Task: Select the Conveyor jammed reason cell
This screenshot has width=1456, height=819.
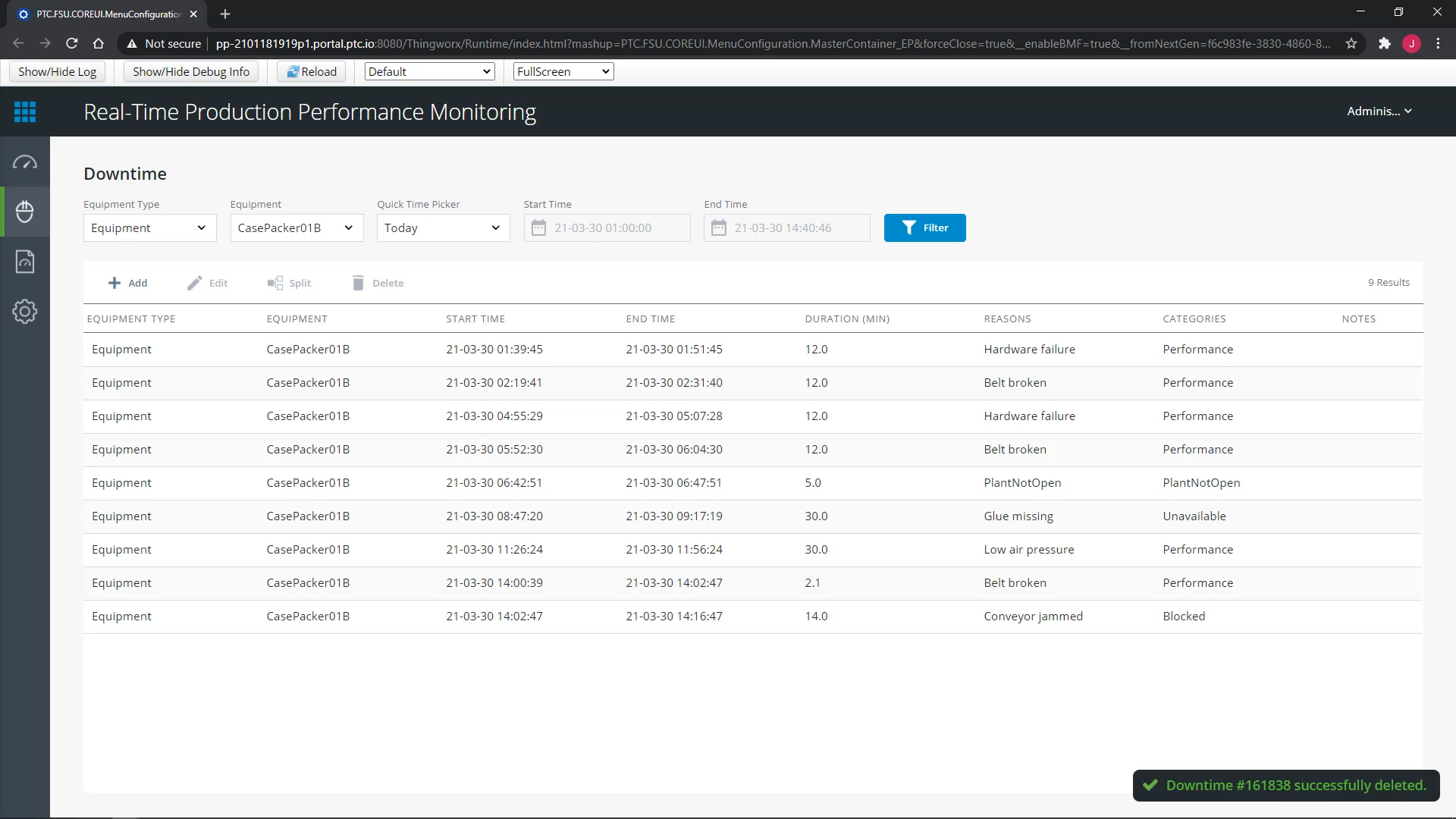Action: (x=1034, y=617)
